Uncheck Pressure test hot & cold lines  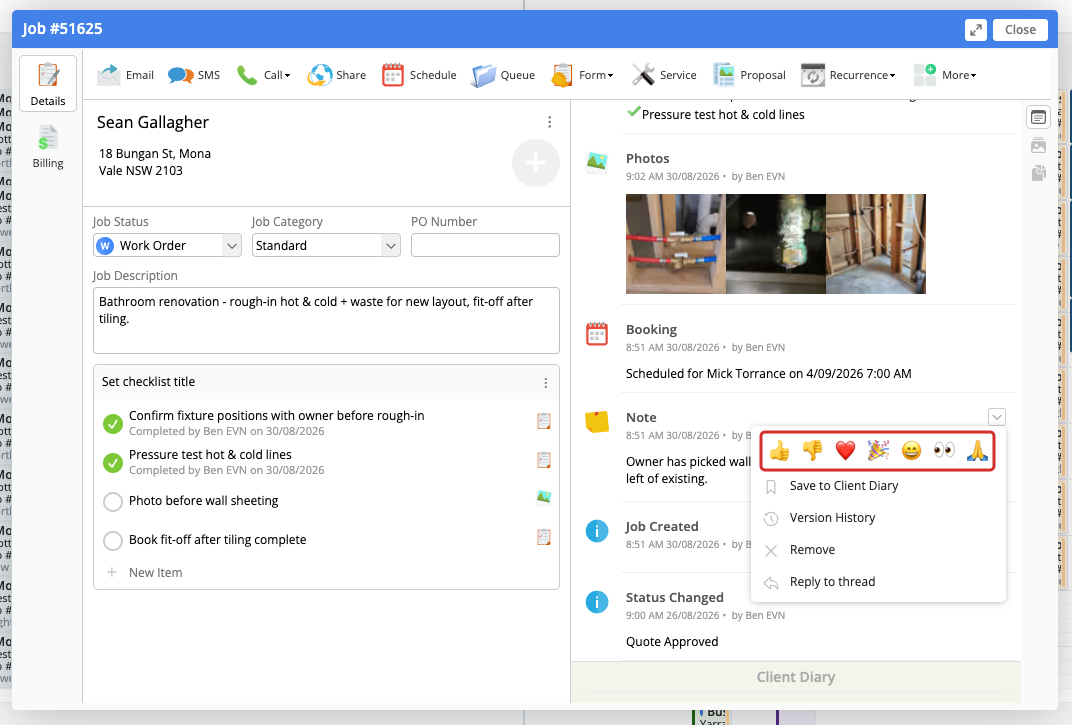pyautogui.click(x=113, y=463)
